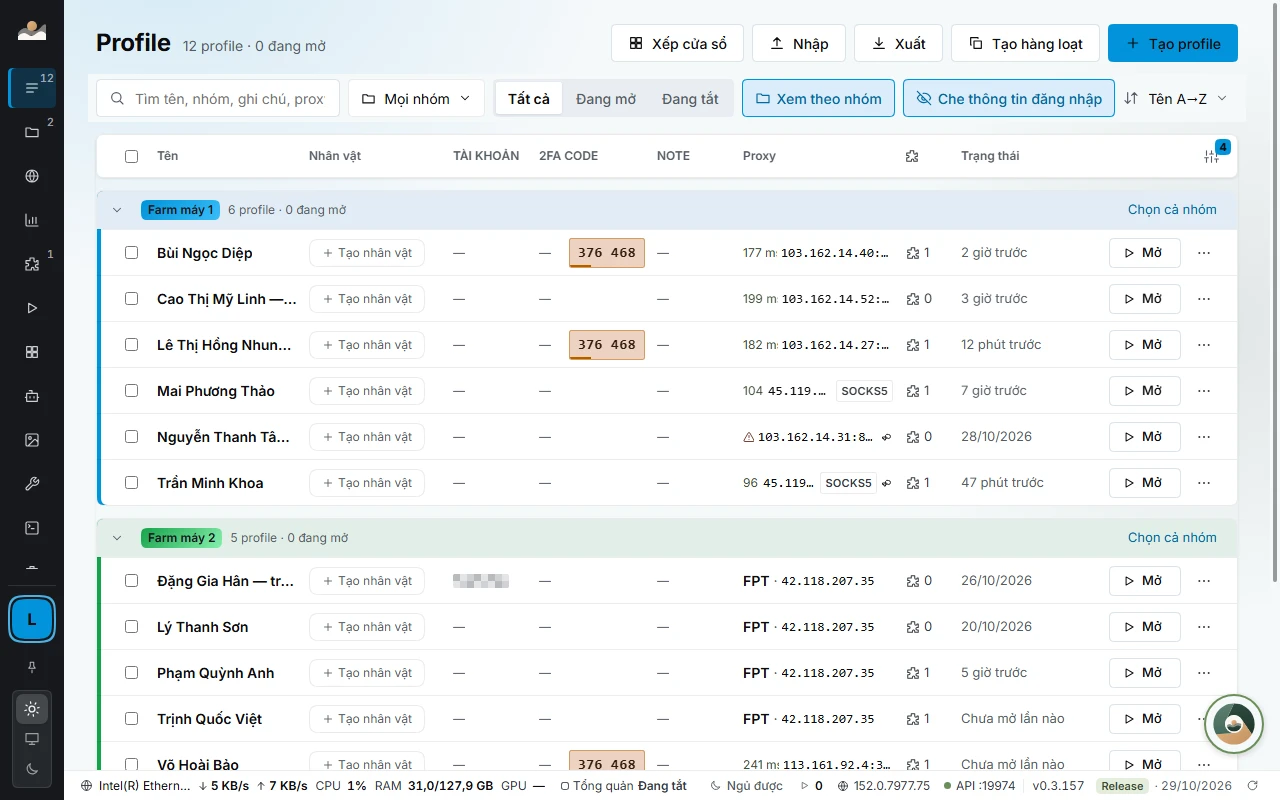1280x800 pixels.
Task: Open the Tên A→Z sort dropdown
Action: tap(1177, 98)
